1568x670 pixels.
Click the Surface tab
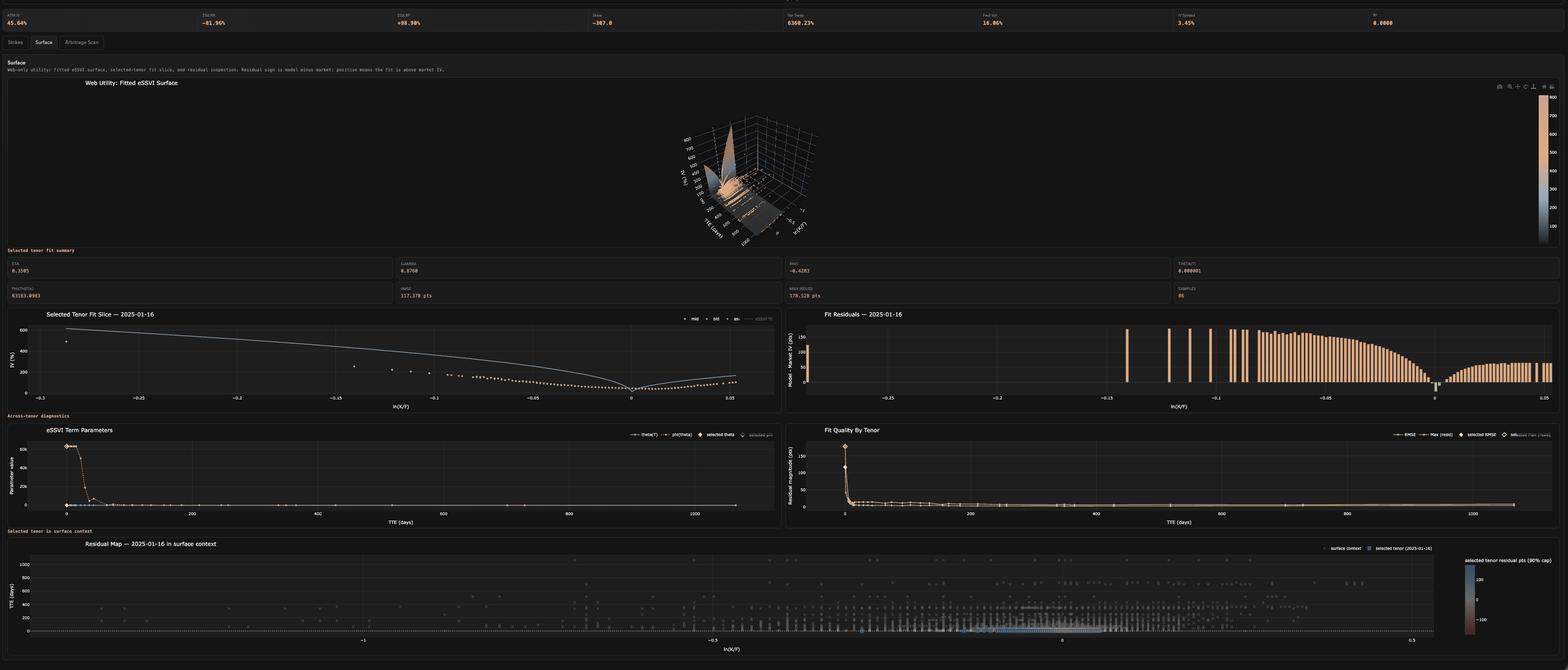point(44,42)
